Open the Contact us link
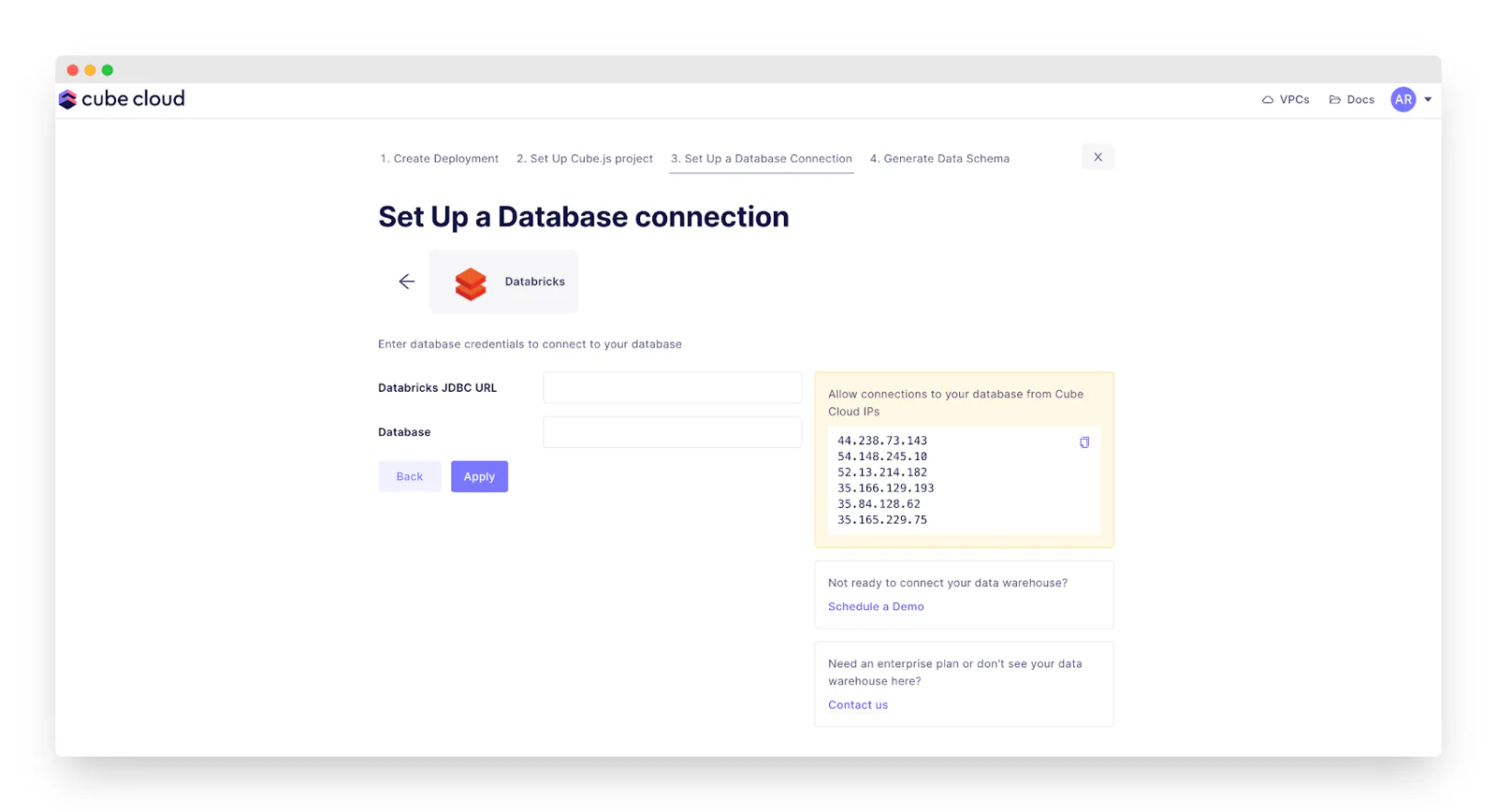 click(858, 704)
